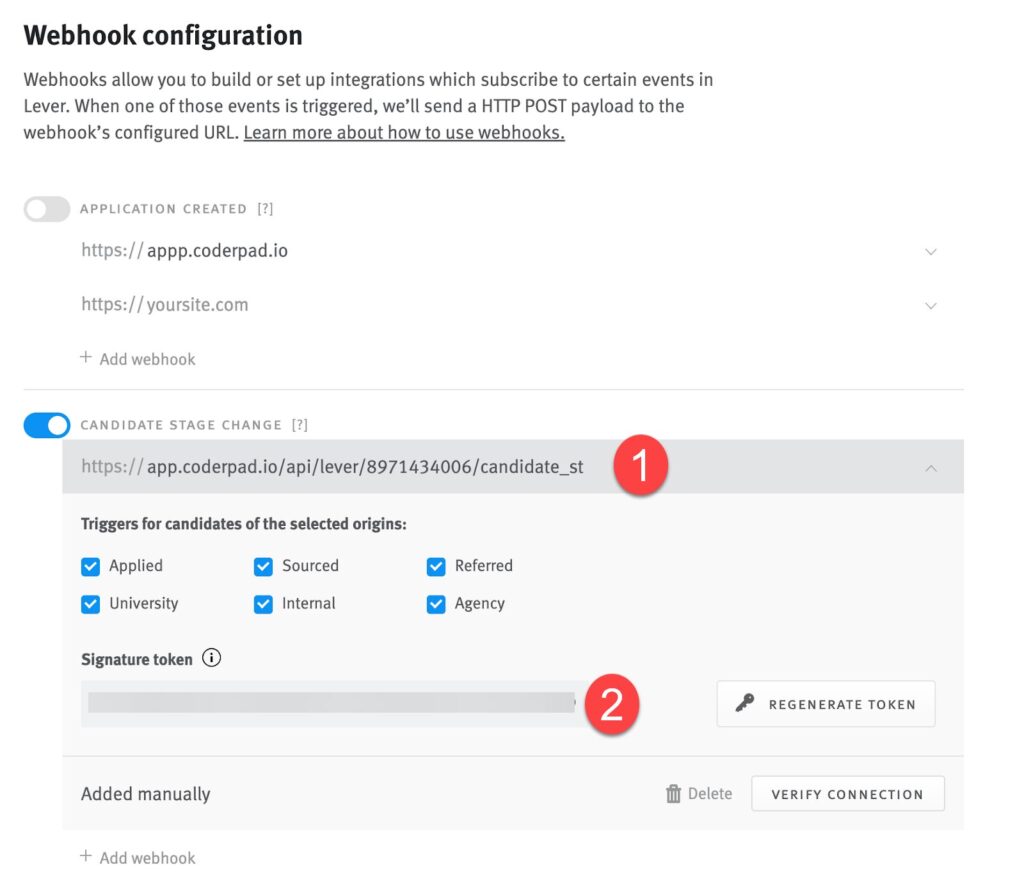Disable the CANDIDATE STAGE CHANGE toggle
1024x886 pixels.
pos(46,424)
